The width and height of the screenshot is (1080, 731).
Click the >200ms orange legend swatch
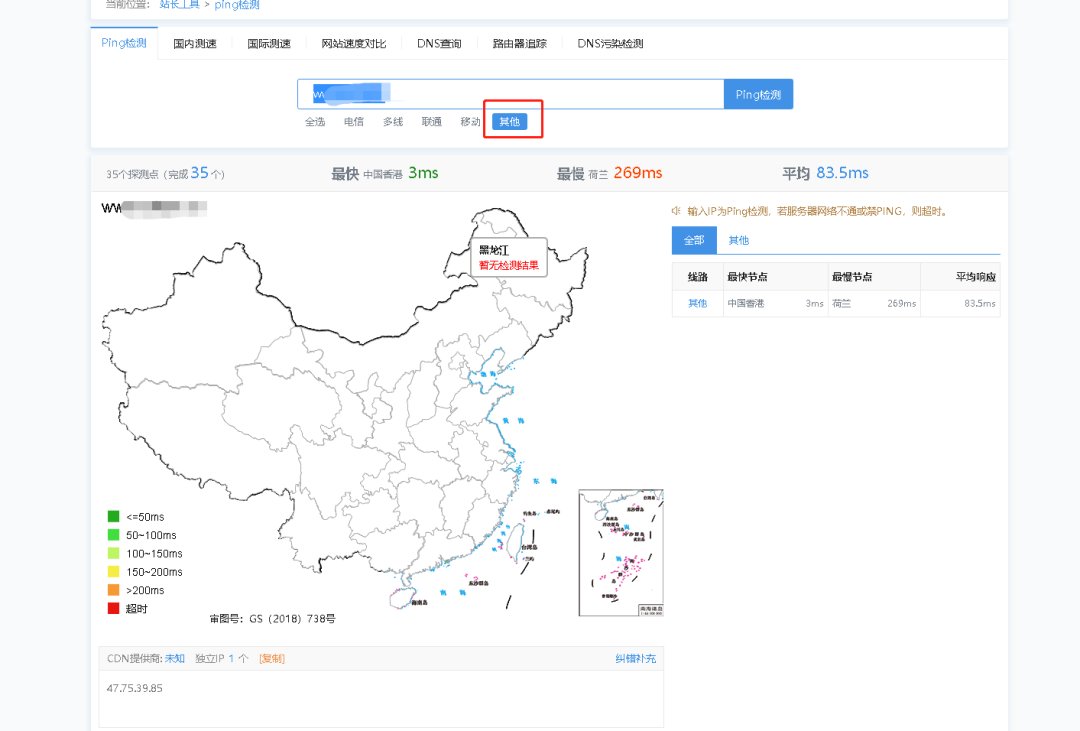point(114,590)
